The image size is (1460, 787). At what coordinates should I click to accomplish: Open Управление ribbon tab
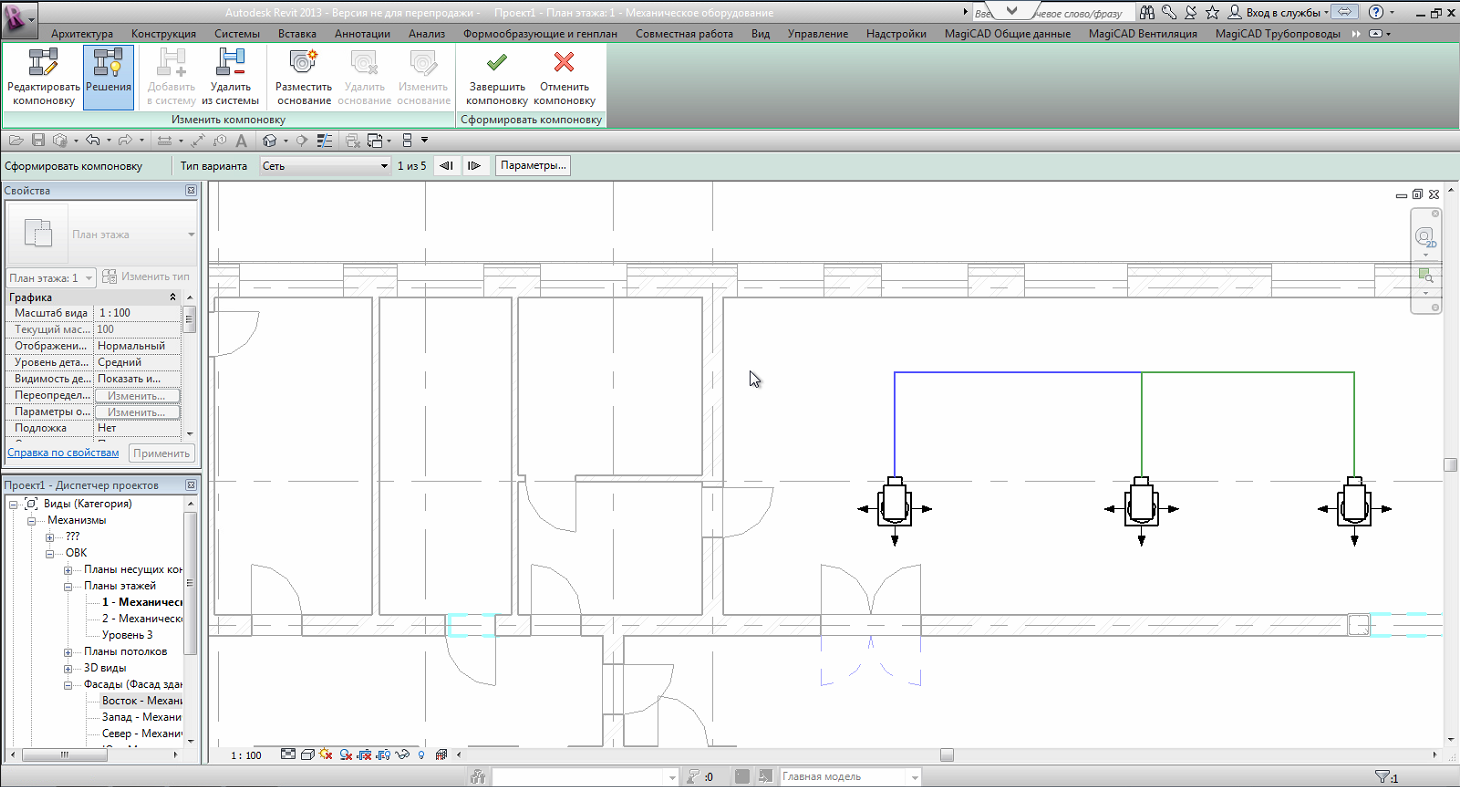click(x=818, y=33)
